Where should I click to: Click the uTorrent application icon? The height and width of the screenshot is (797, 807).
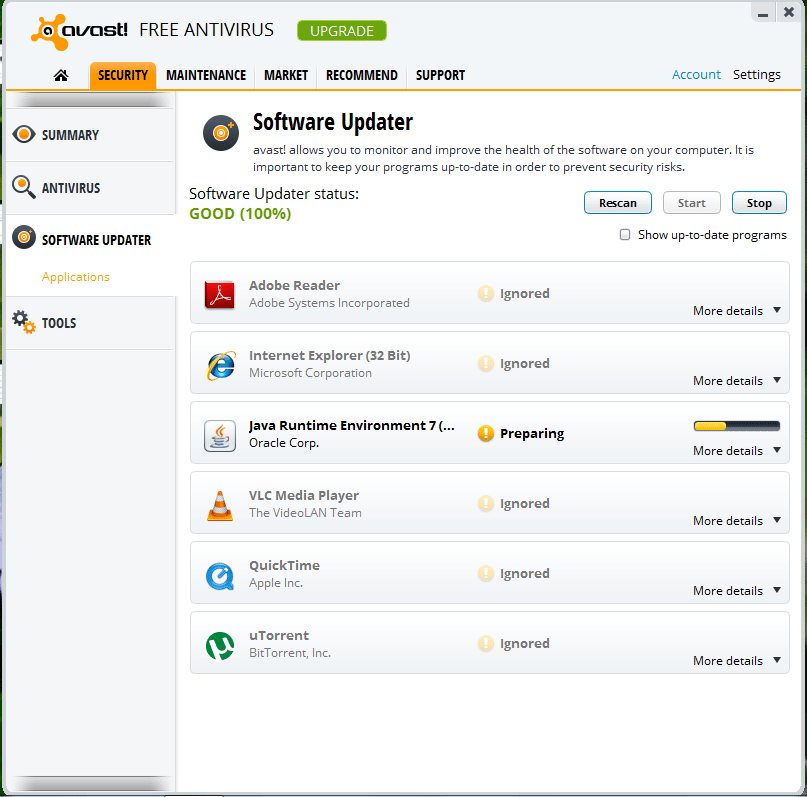point(219,645)
